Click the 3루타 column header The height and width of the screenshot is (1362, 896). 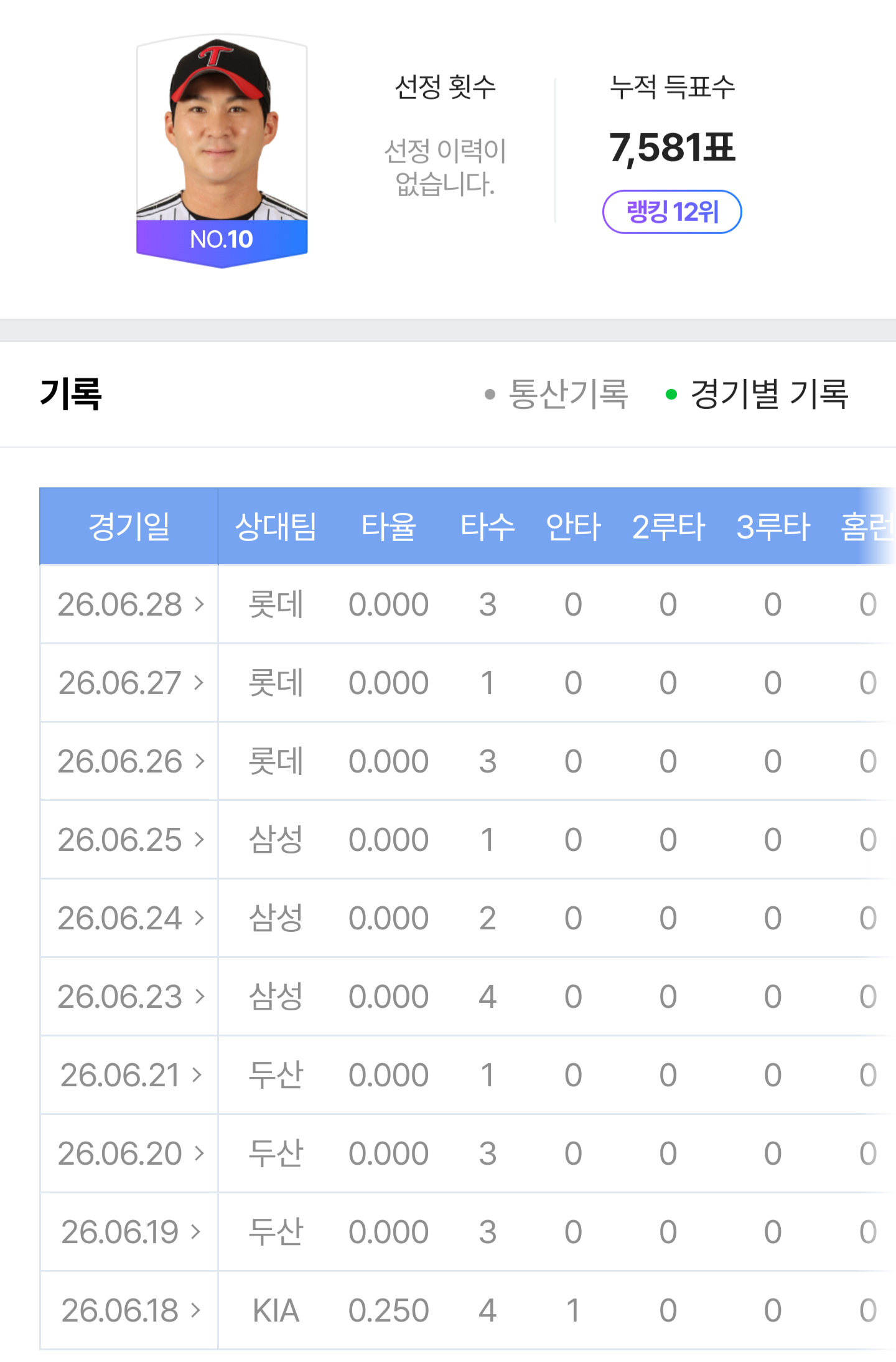pyautogui.click(x=773, y=527)
